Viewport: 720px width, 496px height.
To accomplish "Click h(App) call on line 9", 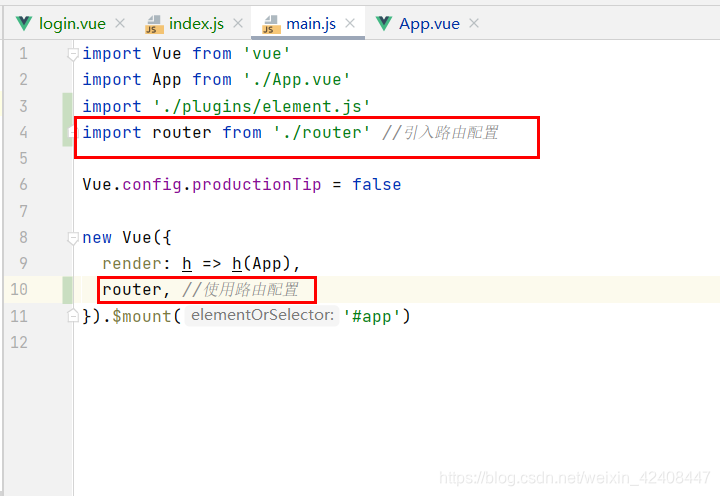I will coord(261,264).
